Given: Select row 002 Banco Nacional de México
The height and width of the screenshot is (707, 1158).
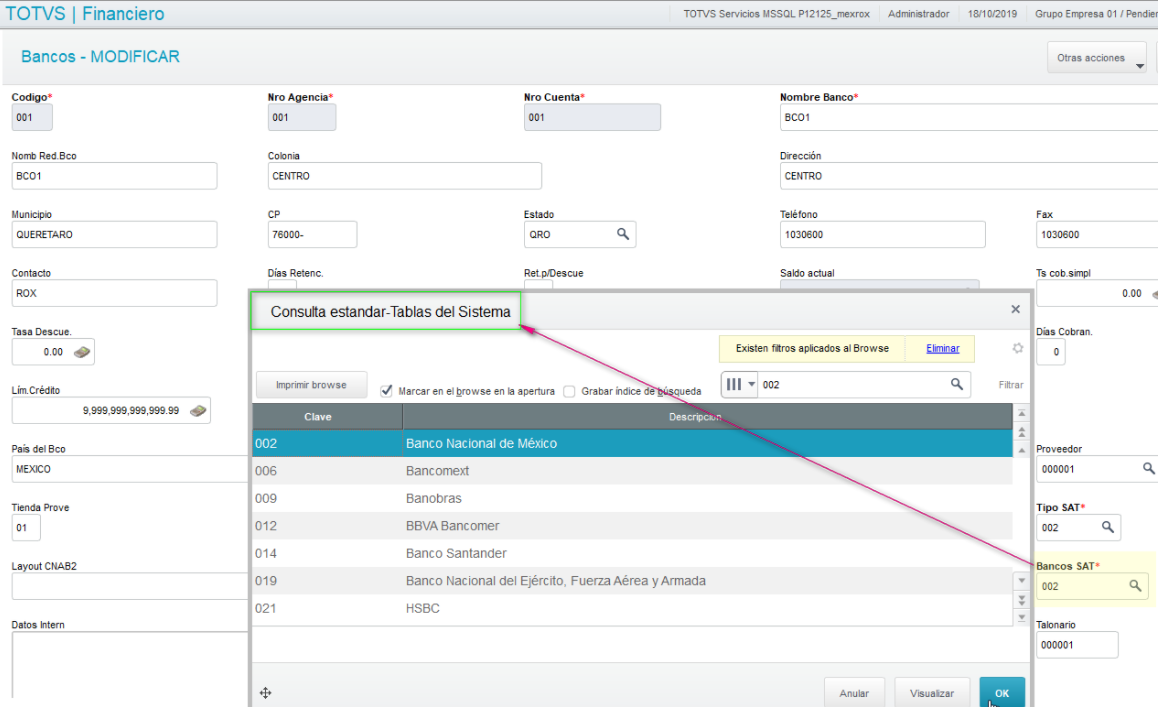Looking at the screenshot, I should click(x=632, y=443).
